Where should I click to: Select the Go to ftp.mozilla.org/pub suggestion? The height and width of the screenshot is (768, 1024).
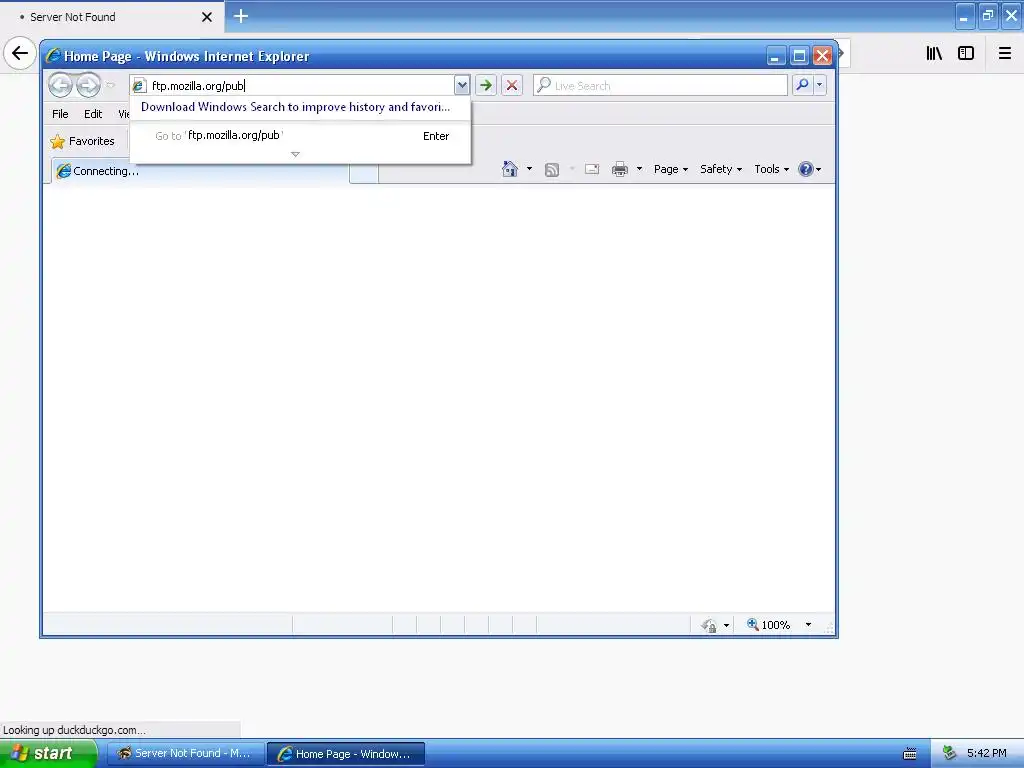(x=300, y=136)
